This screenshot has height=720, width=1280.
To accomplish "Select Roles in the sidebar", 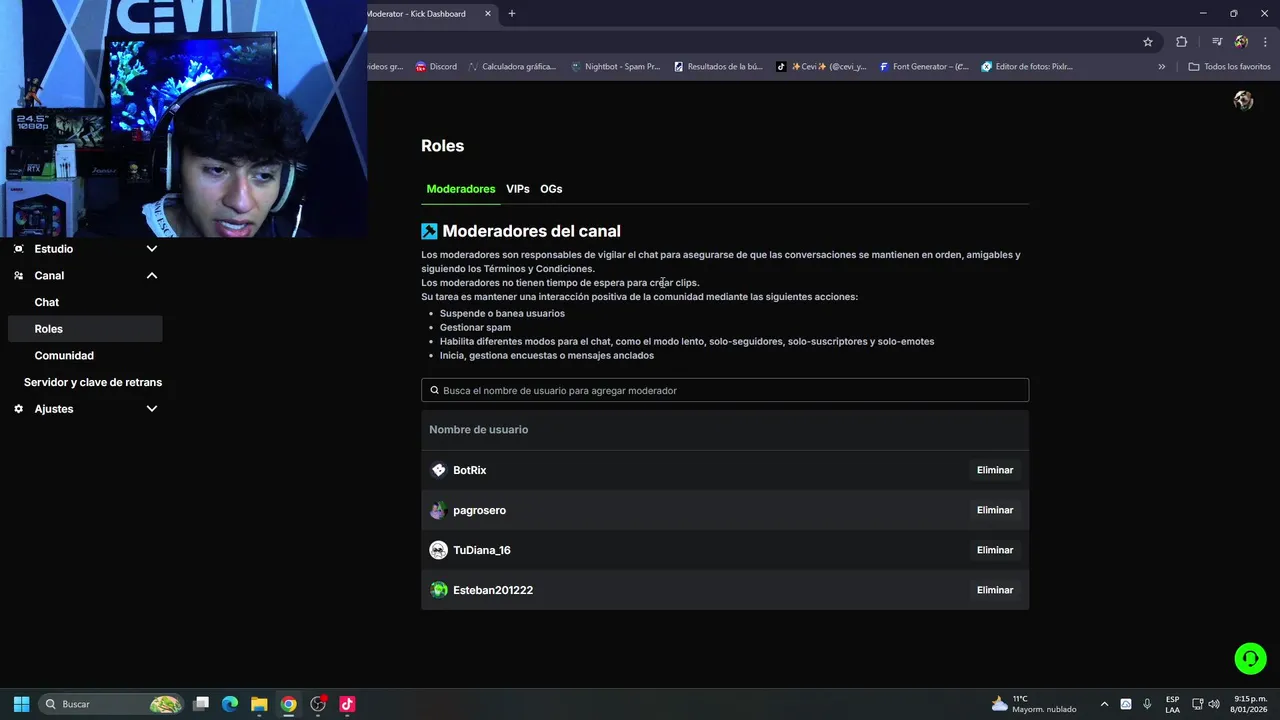I will (85, 329).
